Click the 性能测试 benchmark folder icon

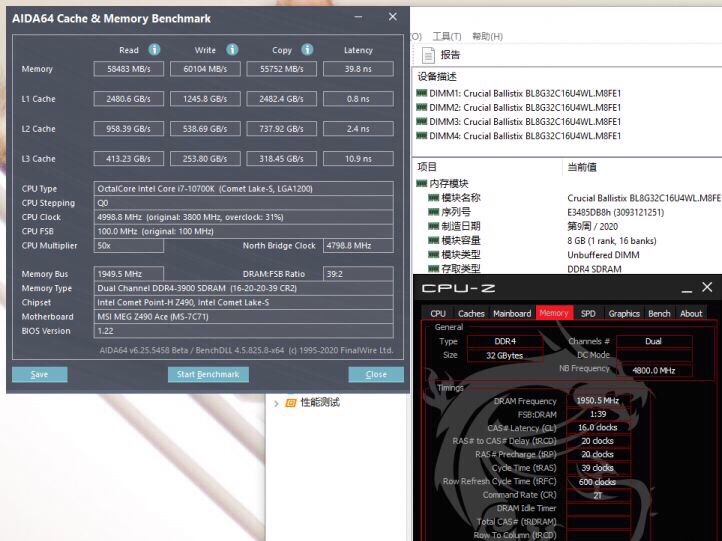tap(291, 402)
